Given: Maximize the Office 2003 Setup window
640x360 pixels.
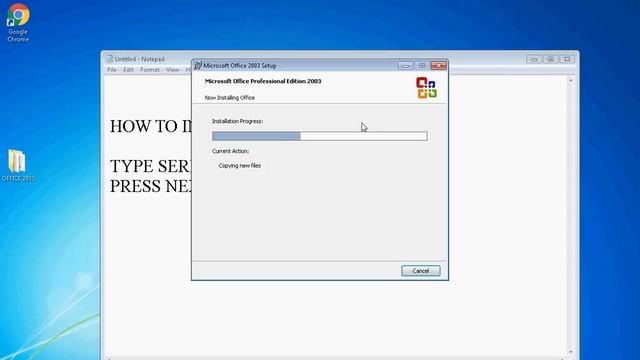Looking at the screenshot, I should click(x=422, y=66).
